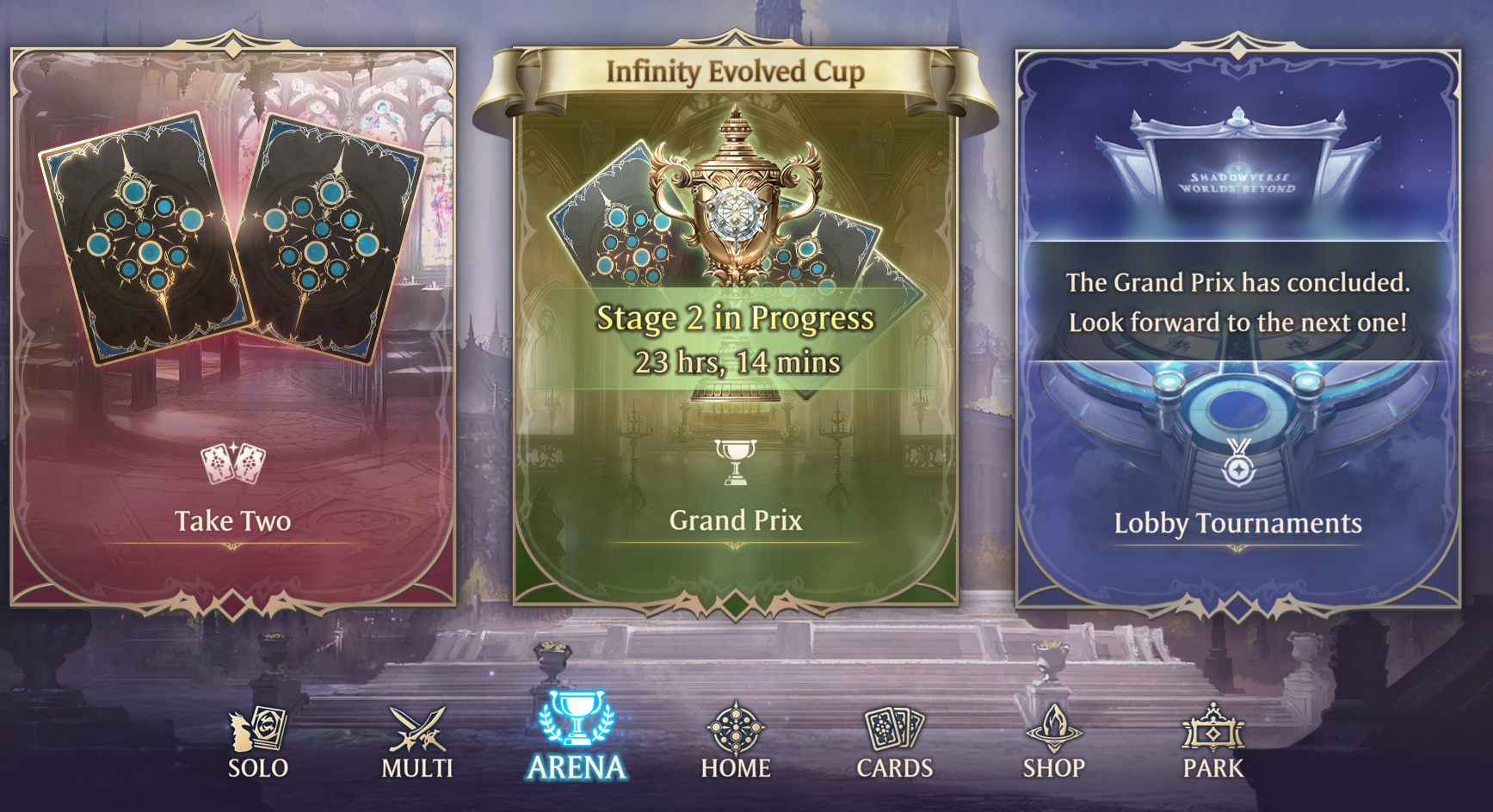Switch to the MULTI tab label
Image resolution: width=1493 pixels, height=812 pixels.
click(x=417, y=768)
